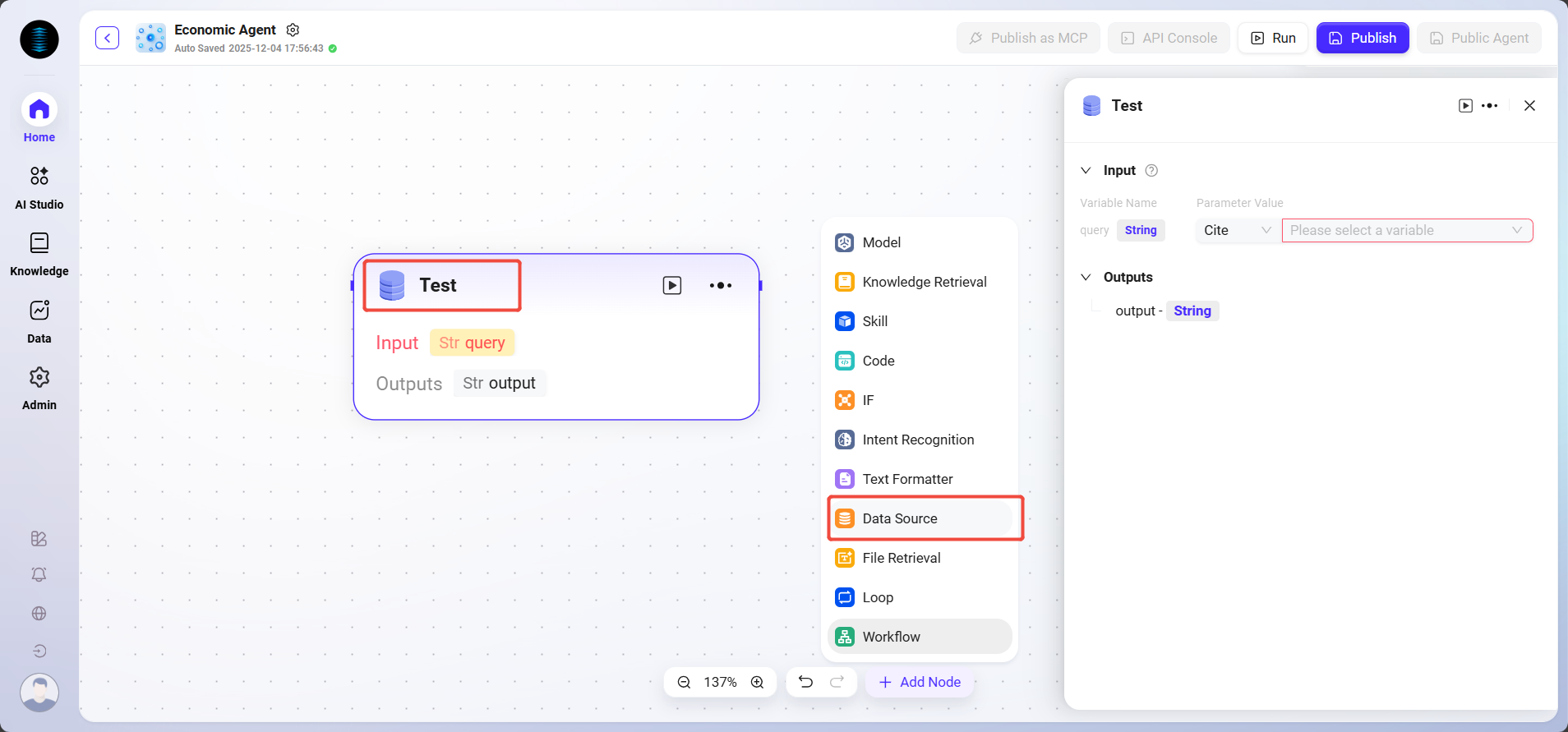The image size is (1568, 732).
Task: Zoom out the canvas
Action: pos(684,682)
